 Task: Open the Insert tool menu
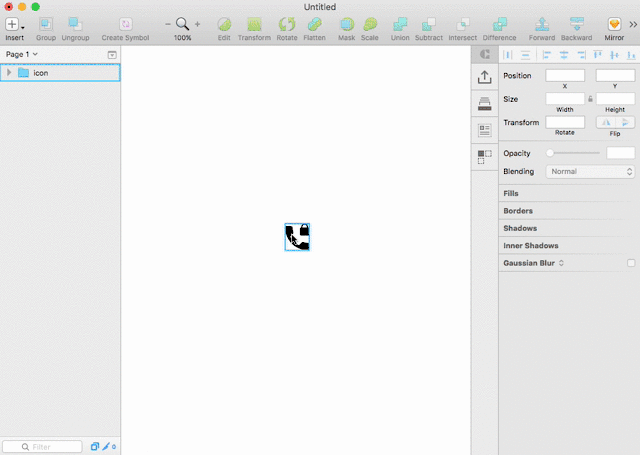tap(14, 25)
